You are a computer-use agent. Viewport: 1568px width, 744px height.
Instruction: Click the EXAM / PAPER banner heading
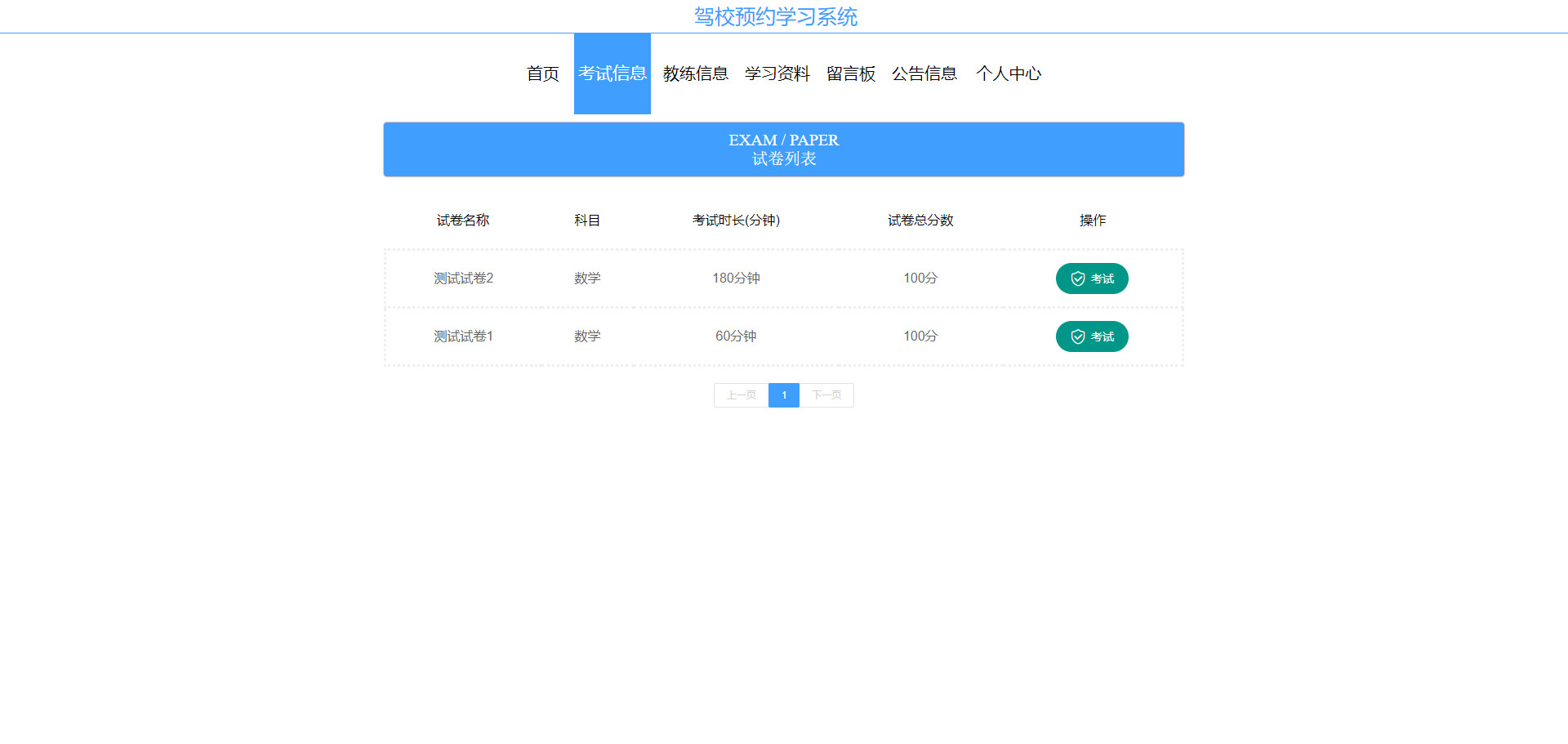pyautogui.click(x=784, y=140)
